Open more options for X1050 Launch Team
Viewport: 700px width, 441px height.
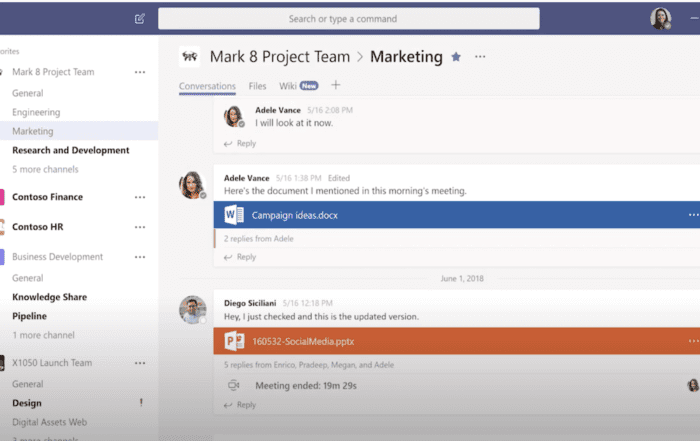coord(140,363)
